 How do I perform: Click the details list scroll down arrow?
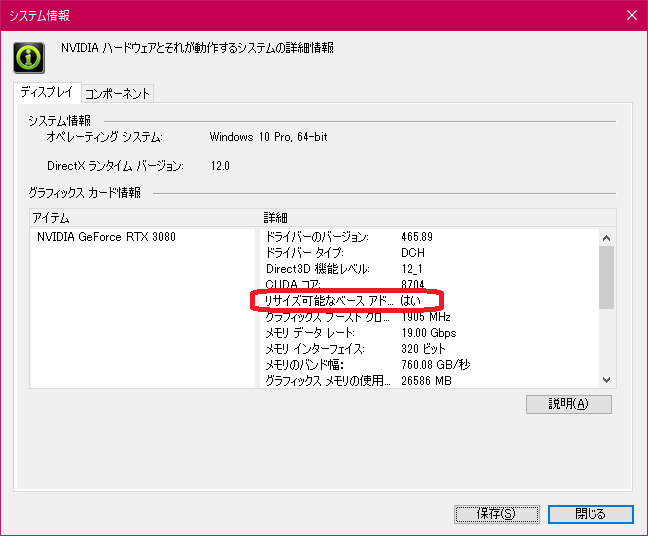click(606, 380)
